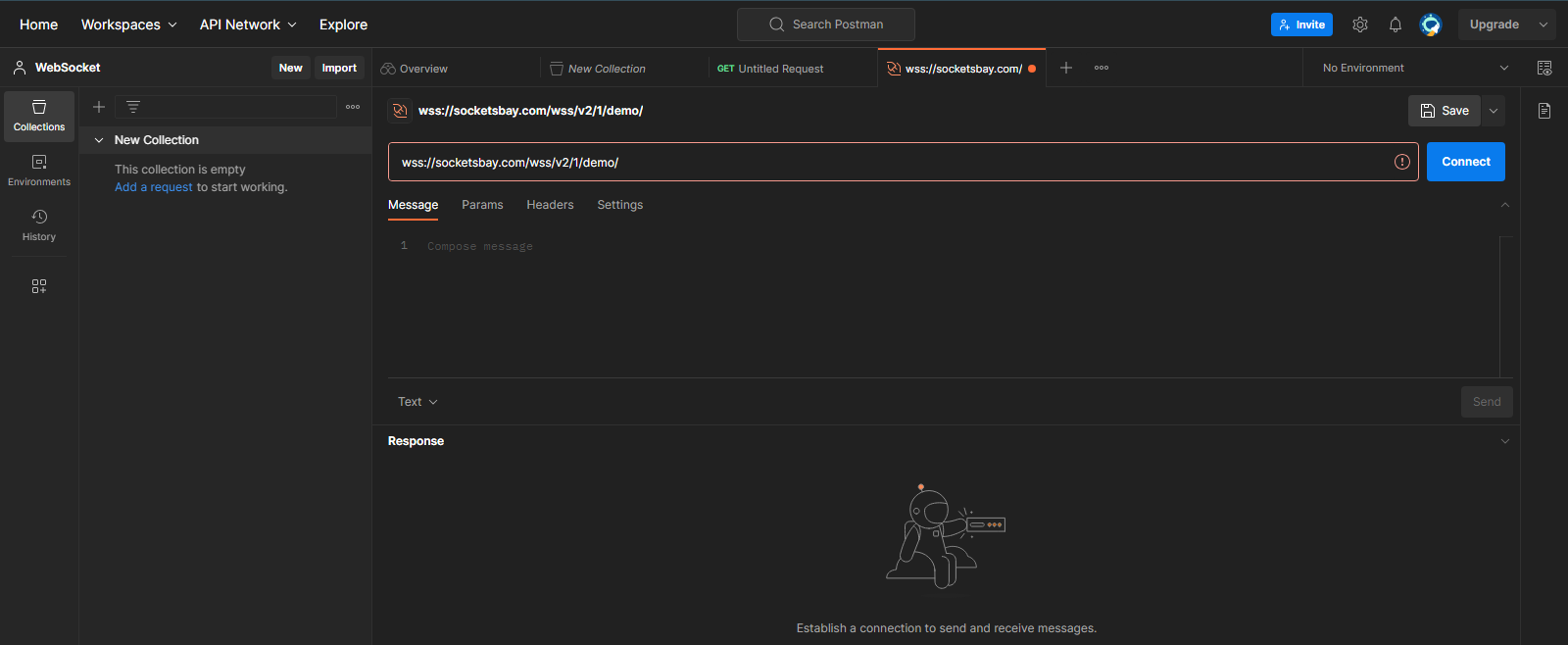The width and height of the screenshot is (1568, 645).
Task: Open the Workspaces dropdown menu
Action: click(128, 25)
